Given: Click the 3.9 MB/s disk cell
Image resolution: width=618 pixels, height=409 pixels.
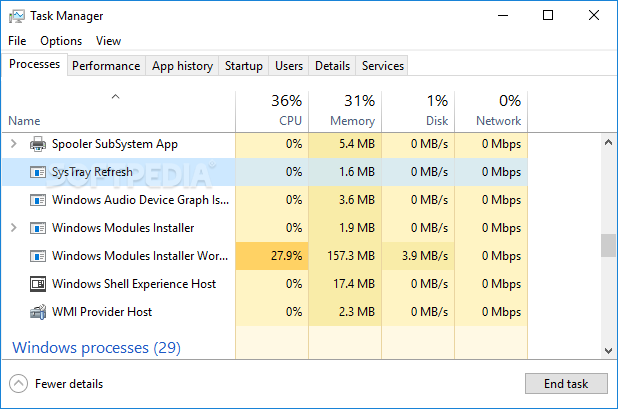Looking at the screenshot, I should tap(418, 256).
